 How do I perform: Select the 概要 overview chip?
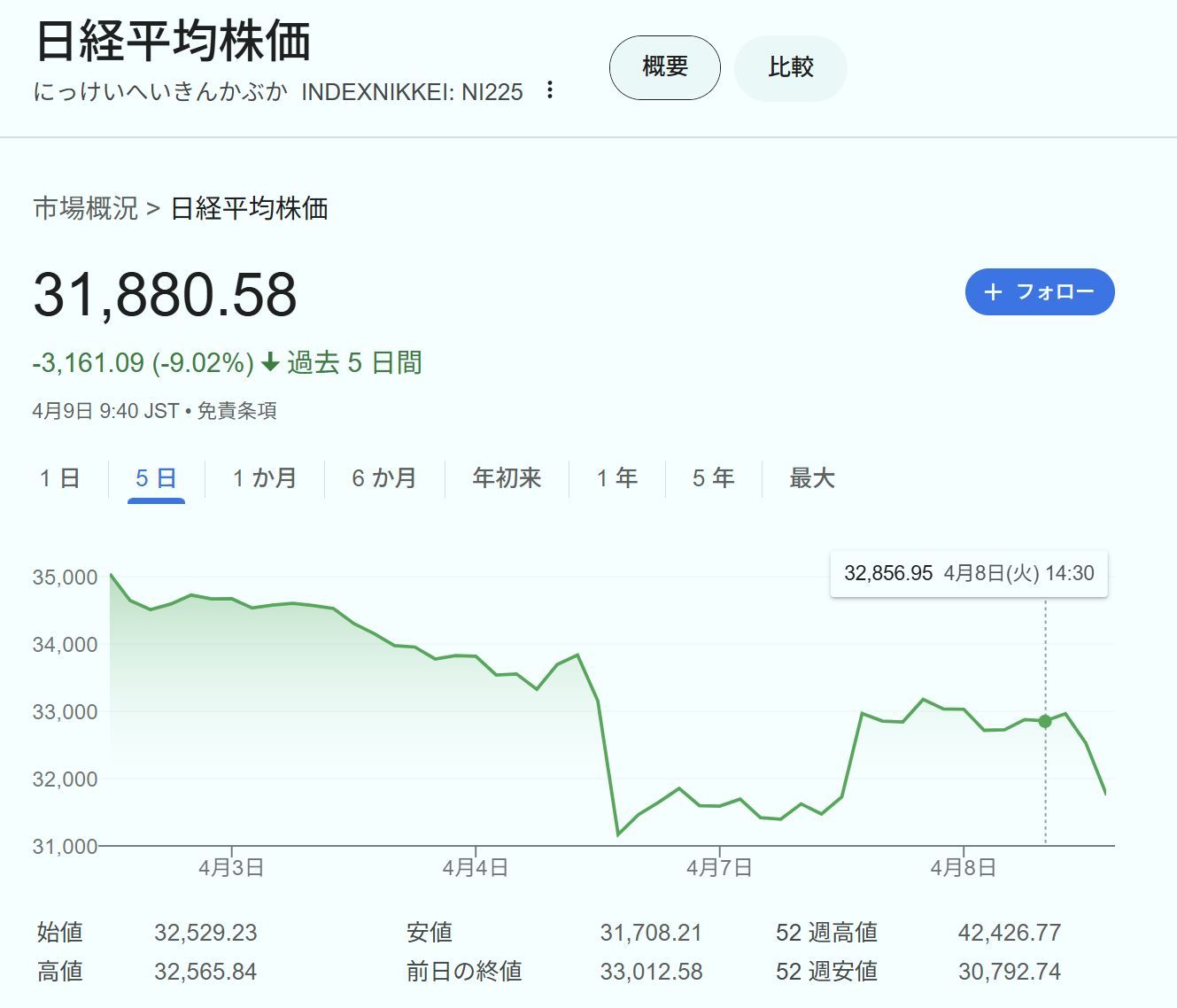coord(664,67)
